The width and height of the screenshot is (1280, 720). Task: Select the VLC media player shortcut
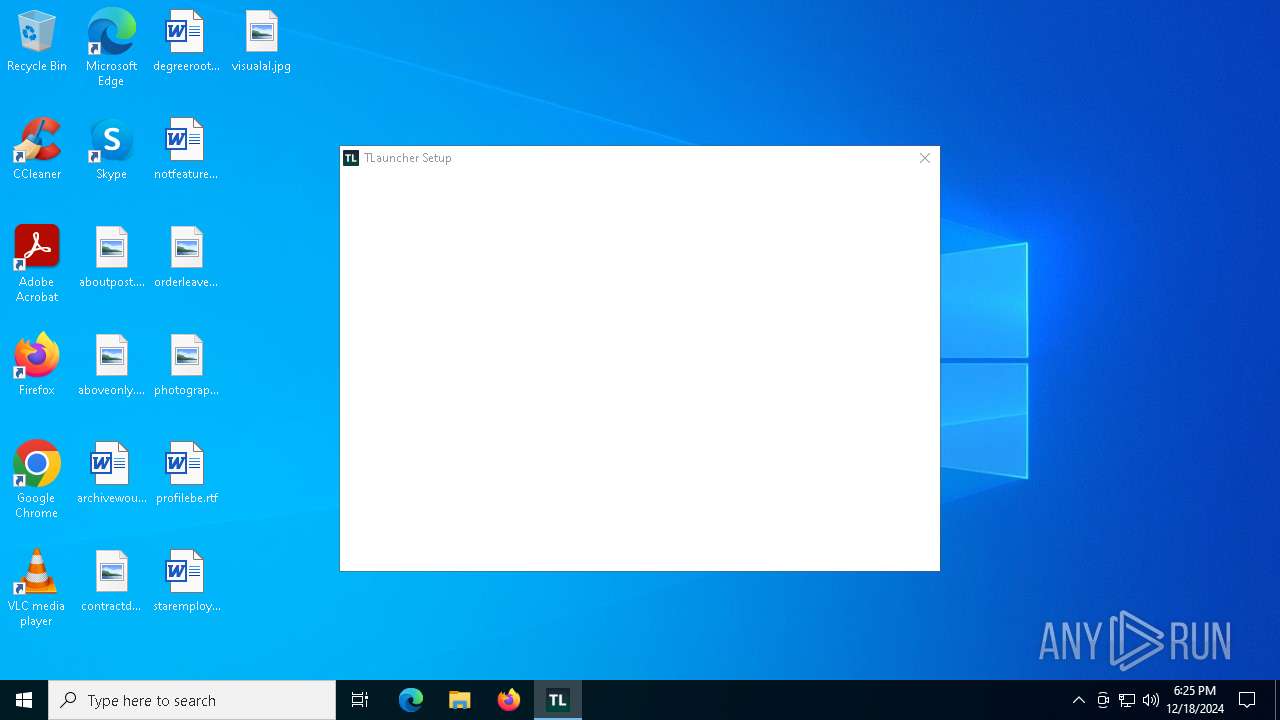(37, 588)
